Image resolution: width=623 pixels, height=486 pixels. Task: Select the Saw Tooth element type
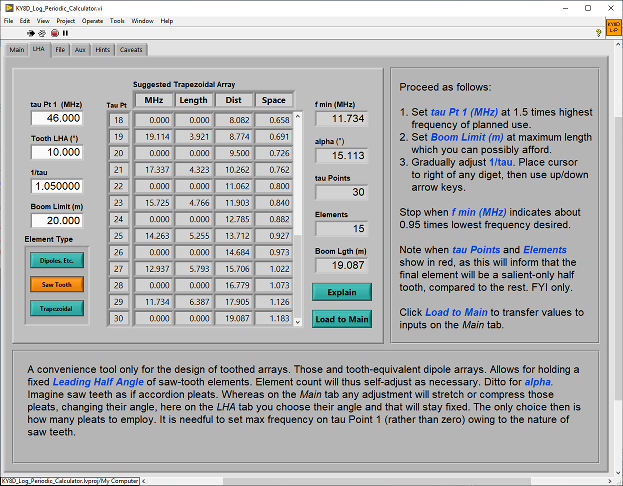(57, 284)
